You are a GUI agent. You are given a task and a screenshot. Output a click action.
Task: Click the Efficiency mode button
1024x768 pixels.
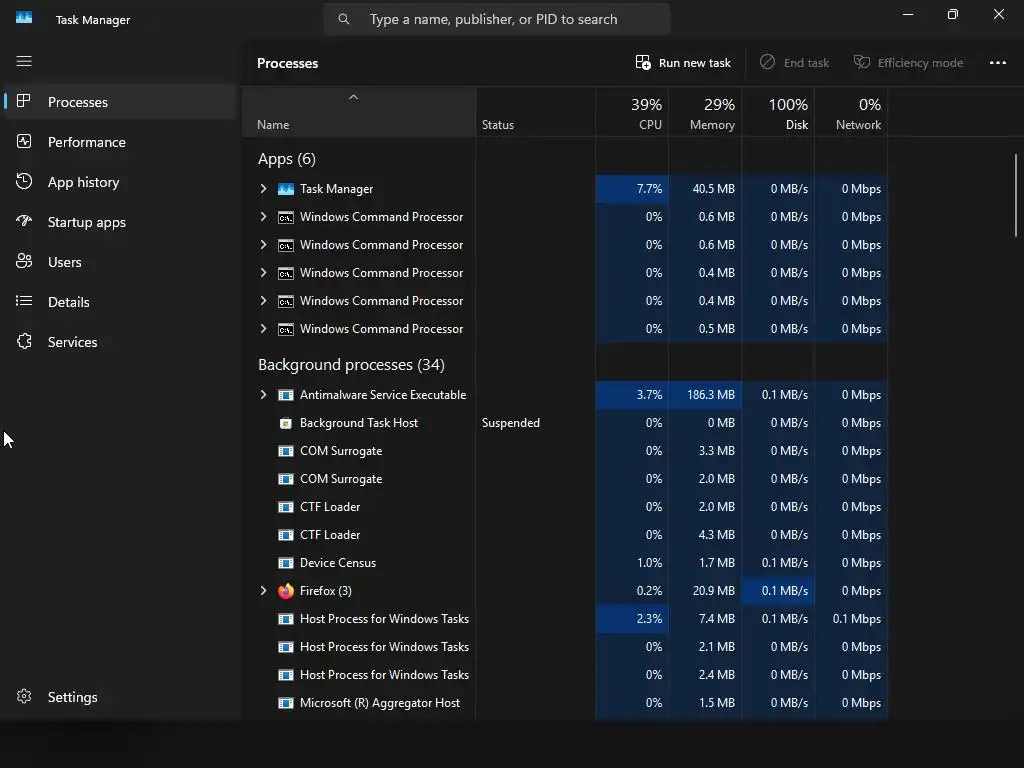[908, 63]
